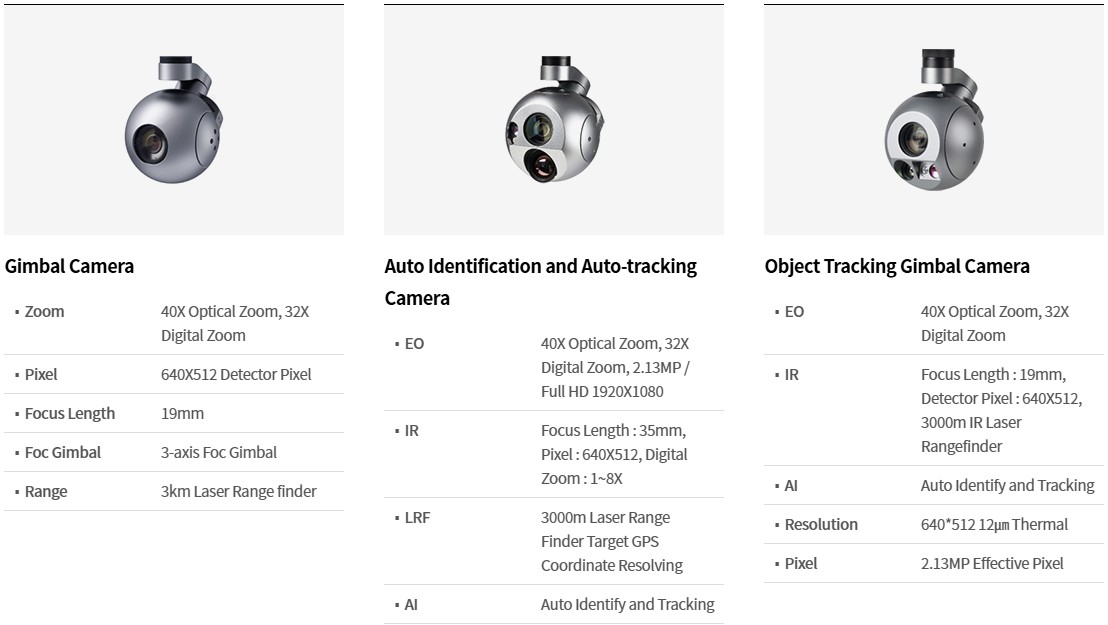Select the Full HD 1920X1080 EO description
1108x625 pixels.
(x=615, y=368)
